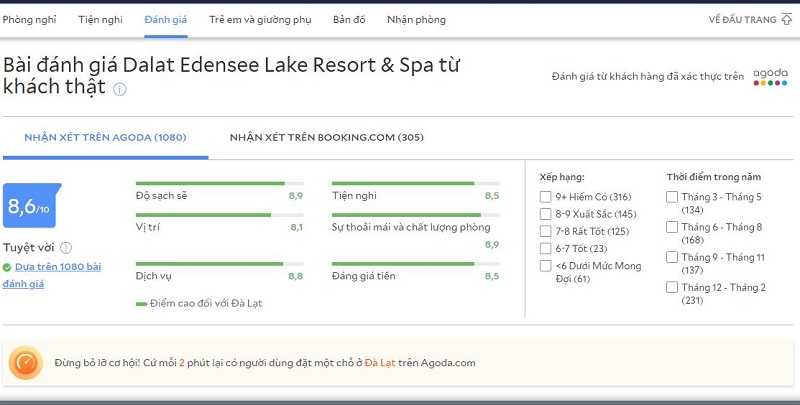Click the Dịch vụ rating bar

pos(219,264)
